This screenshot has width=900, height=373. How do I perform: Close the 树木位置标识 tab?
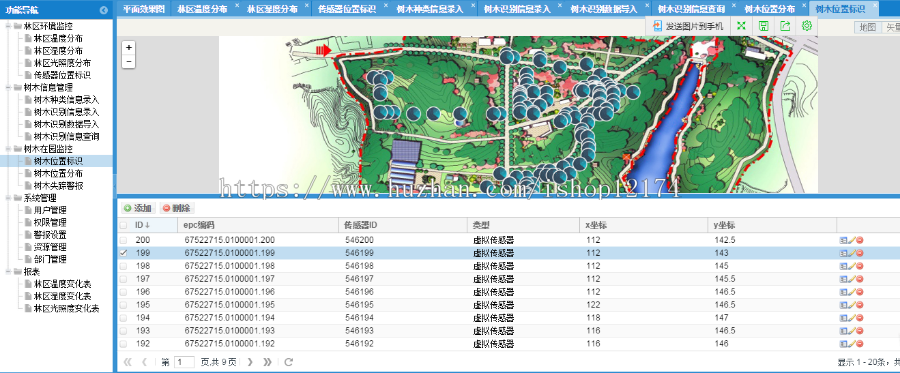point(874,6)
